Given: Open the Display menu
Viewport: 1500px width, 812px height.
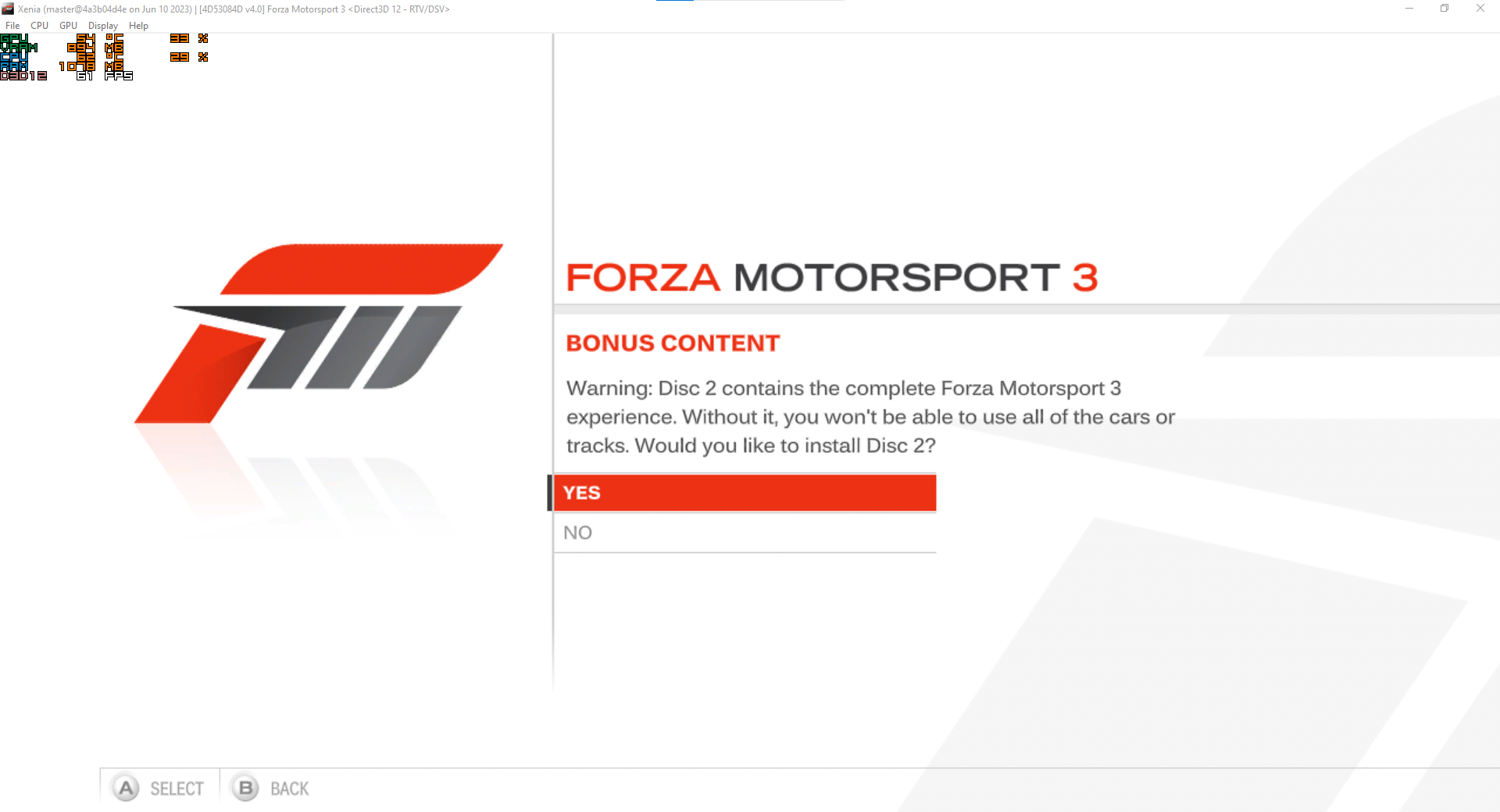Looking at the screenshot, I should (x=102, y=25).
